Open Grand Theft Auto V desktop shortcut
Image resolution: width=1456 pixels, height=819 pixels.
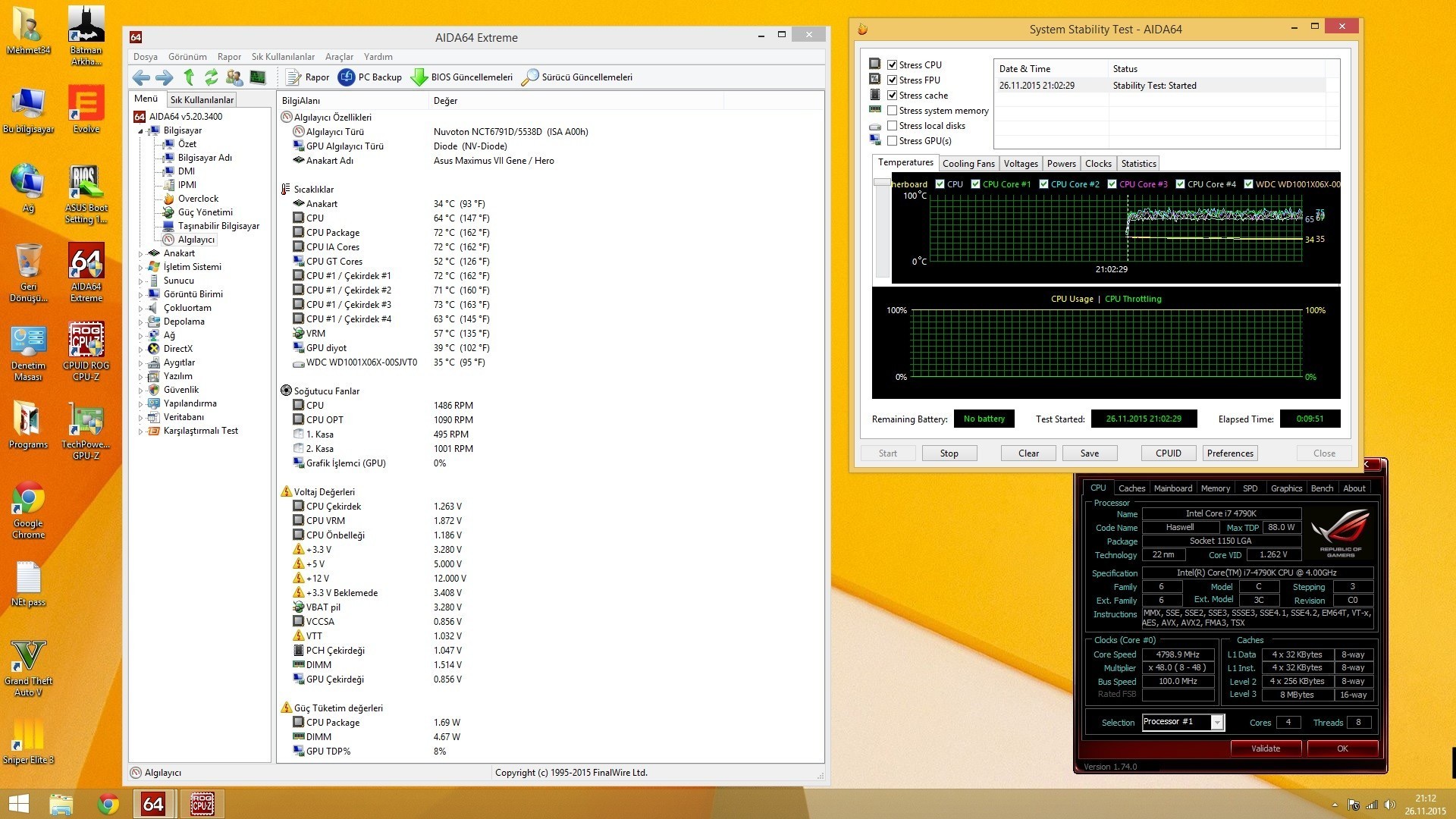click(29, 667)
